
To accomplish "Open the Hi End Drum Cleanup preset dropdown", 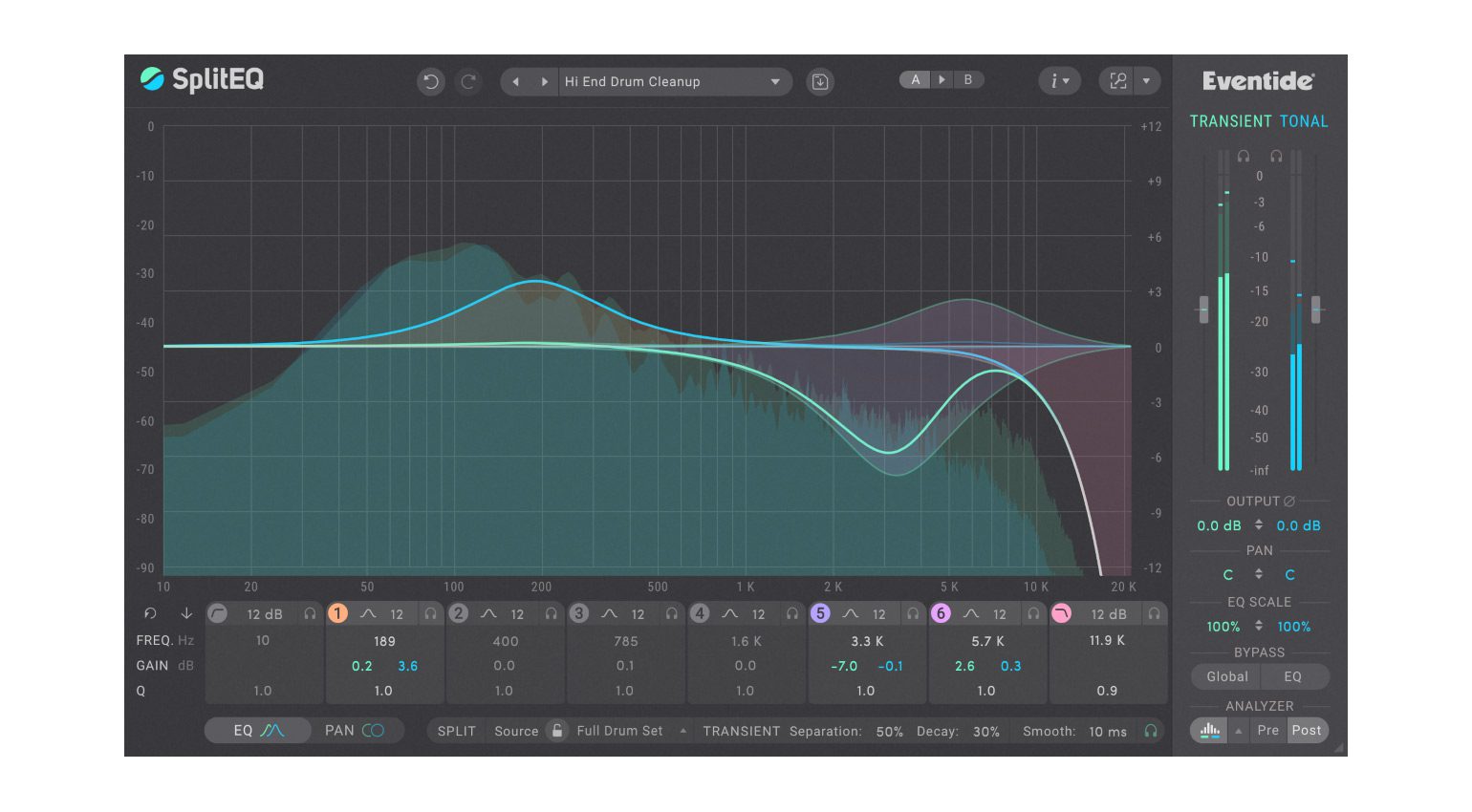I will 673,82.
